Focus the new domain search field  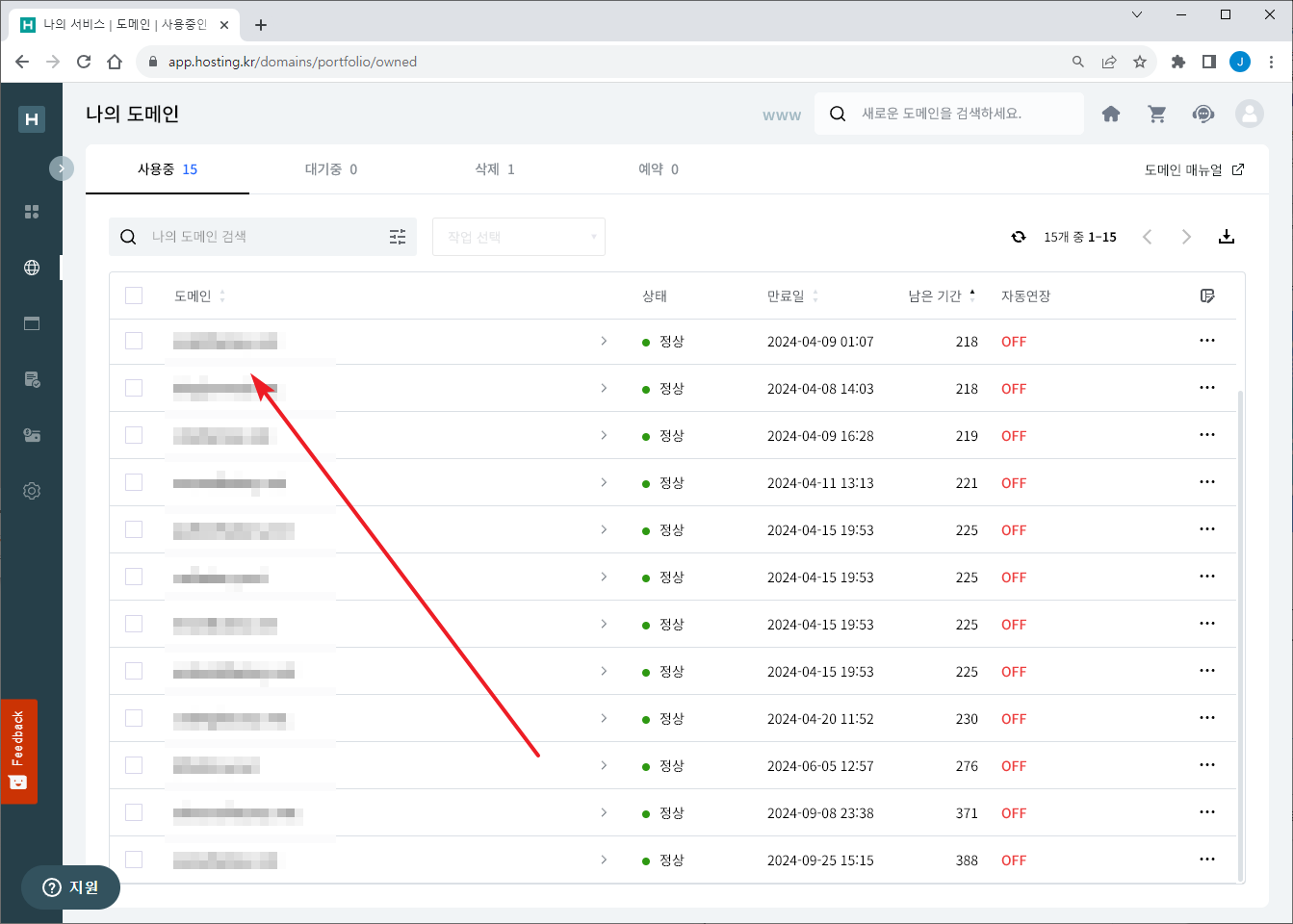[x=949, y=114]
